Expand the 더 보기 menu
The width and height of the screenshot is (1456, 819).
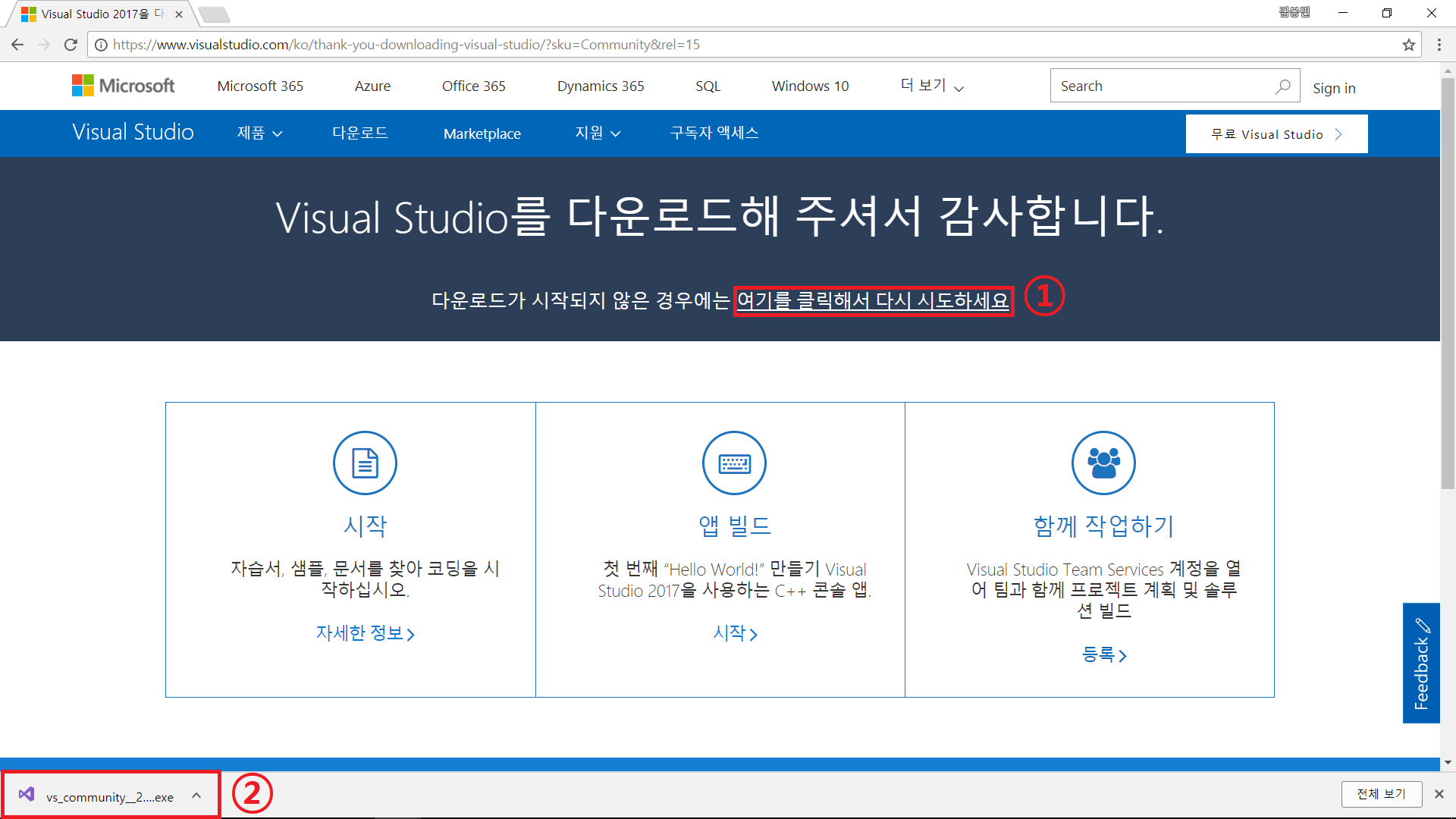931,86
